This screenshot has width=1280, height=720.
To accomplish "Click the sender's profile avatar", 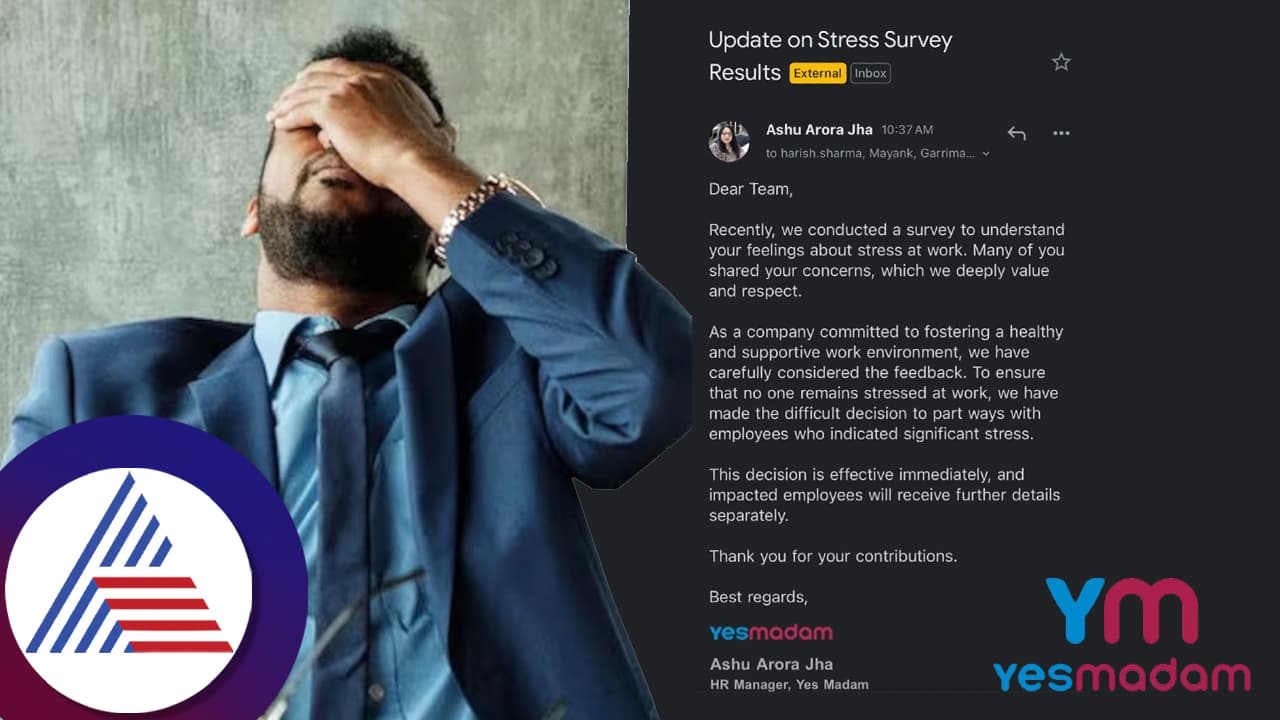I will (729, 141).
